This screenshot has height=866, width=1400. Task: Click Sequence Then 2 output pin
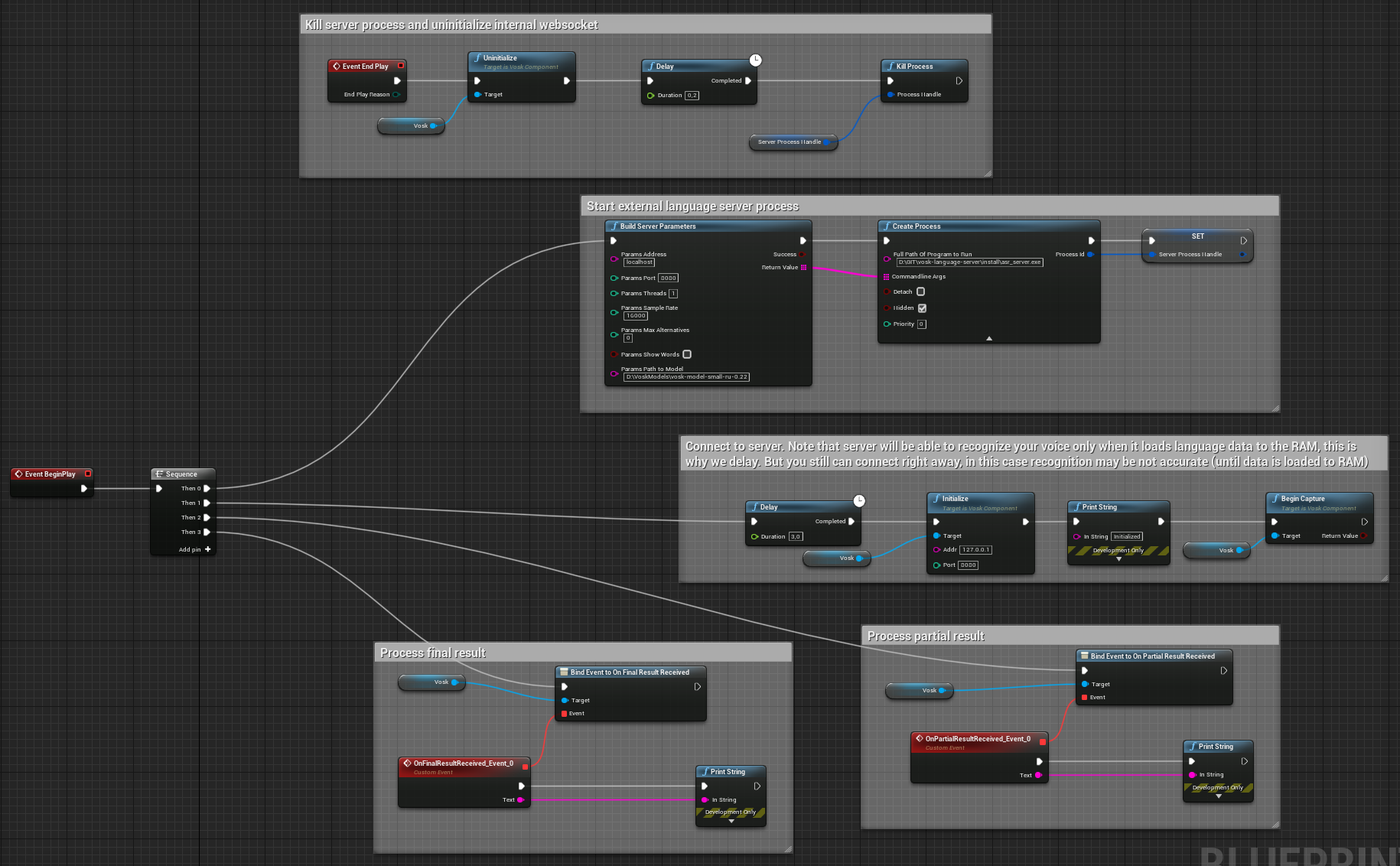207,517
